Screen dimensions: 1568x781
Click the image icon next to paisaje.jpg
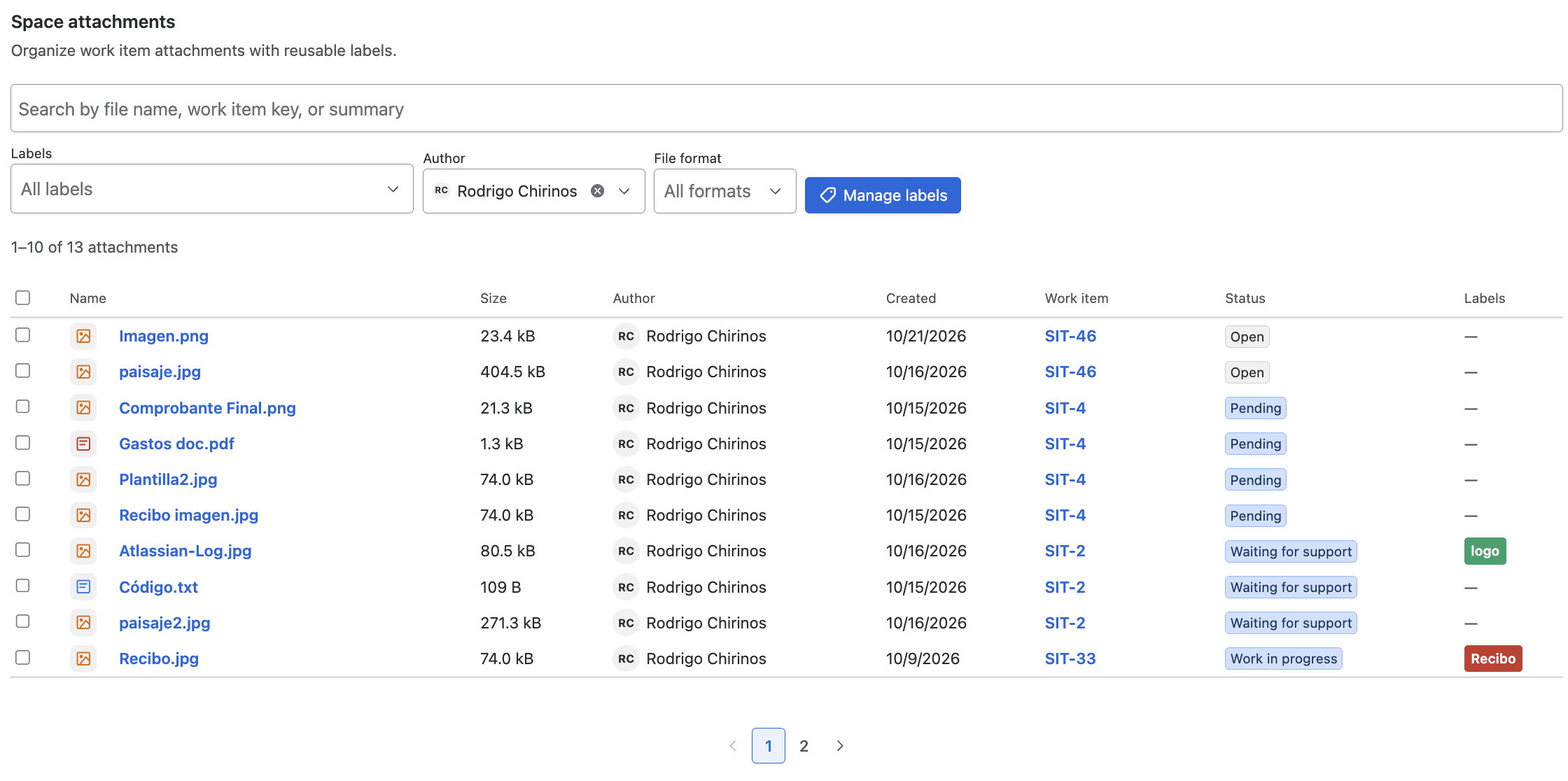pos(83,372)
